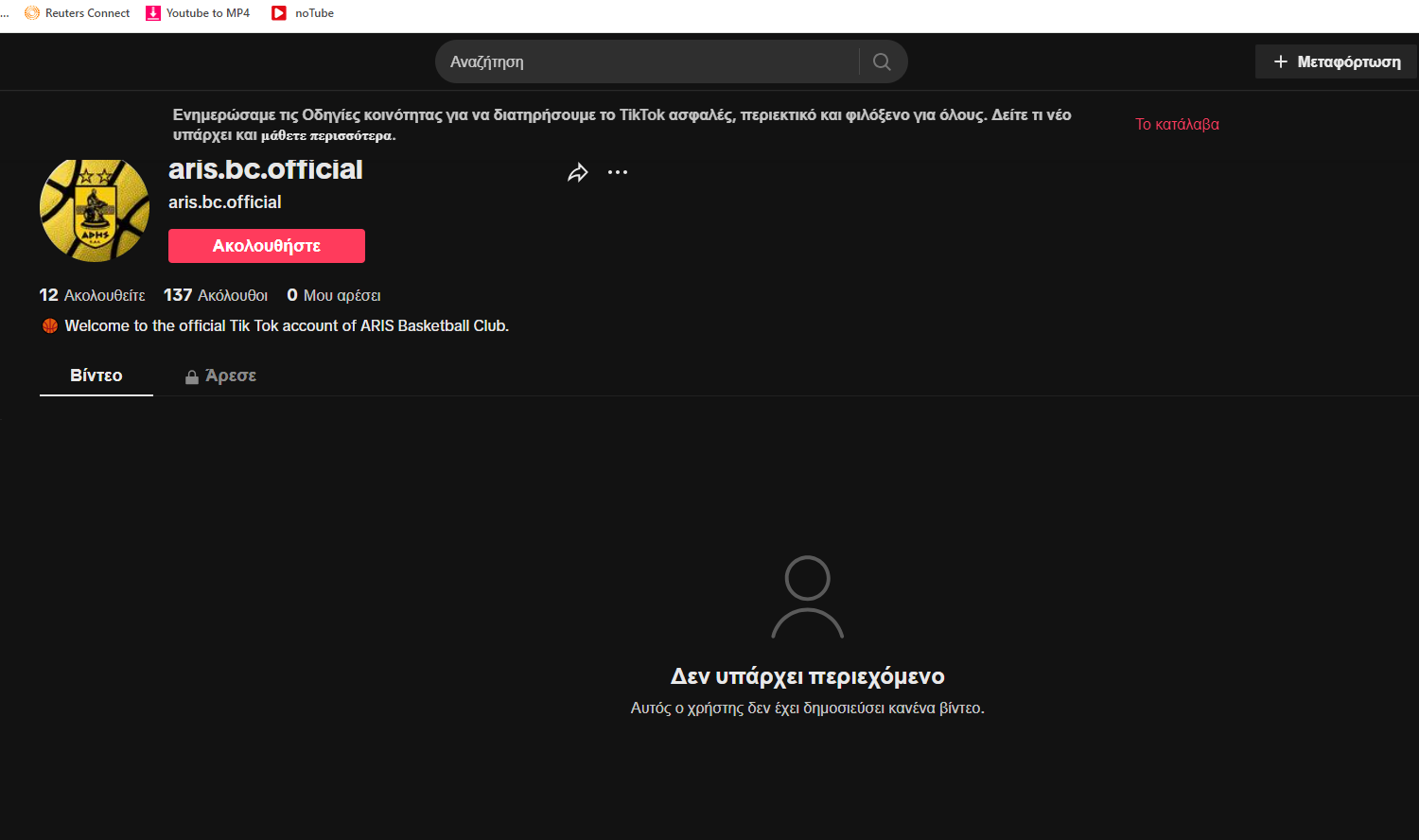Open the three-dots more options menu
This screenshot has width=1419, height=840.
(618, 172)
